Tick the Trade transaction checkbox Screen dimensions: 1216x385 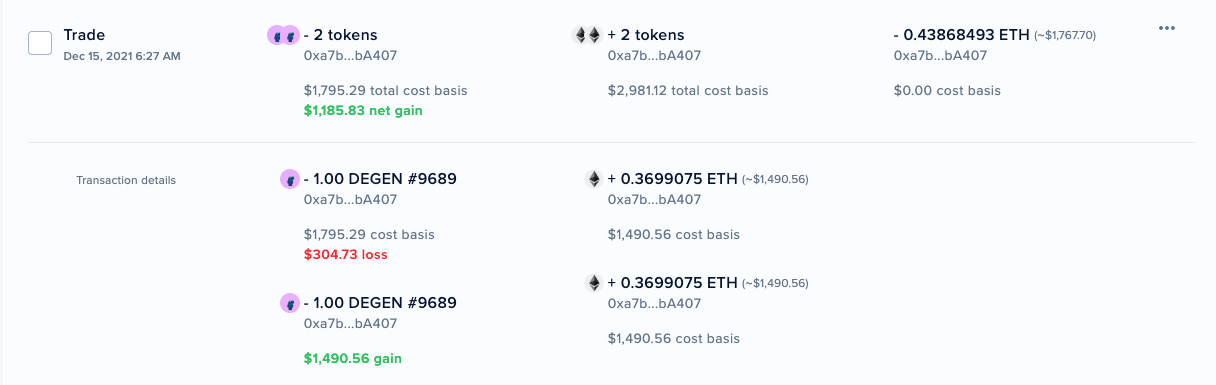pos(40,43)
